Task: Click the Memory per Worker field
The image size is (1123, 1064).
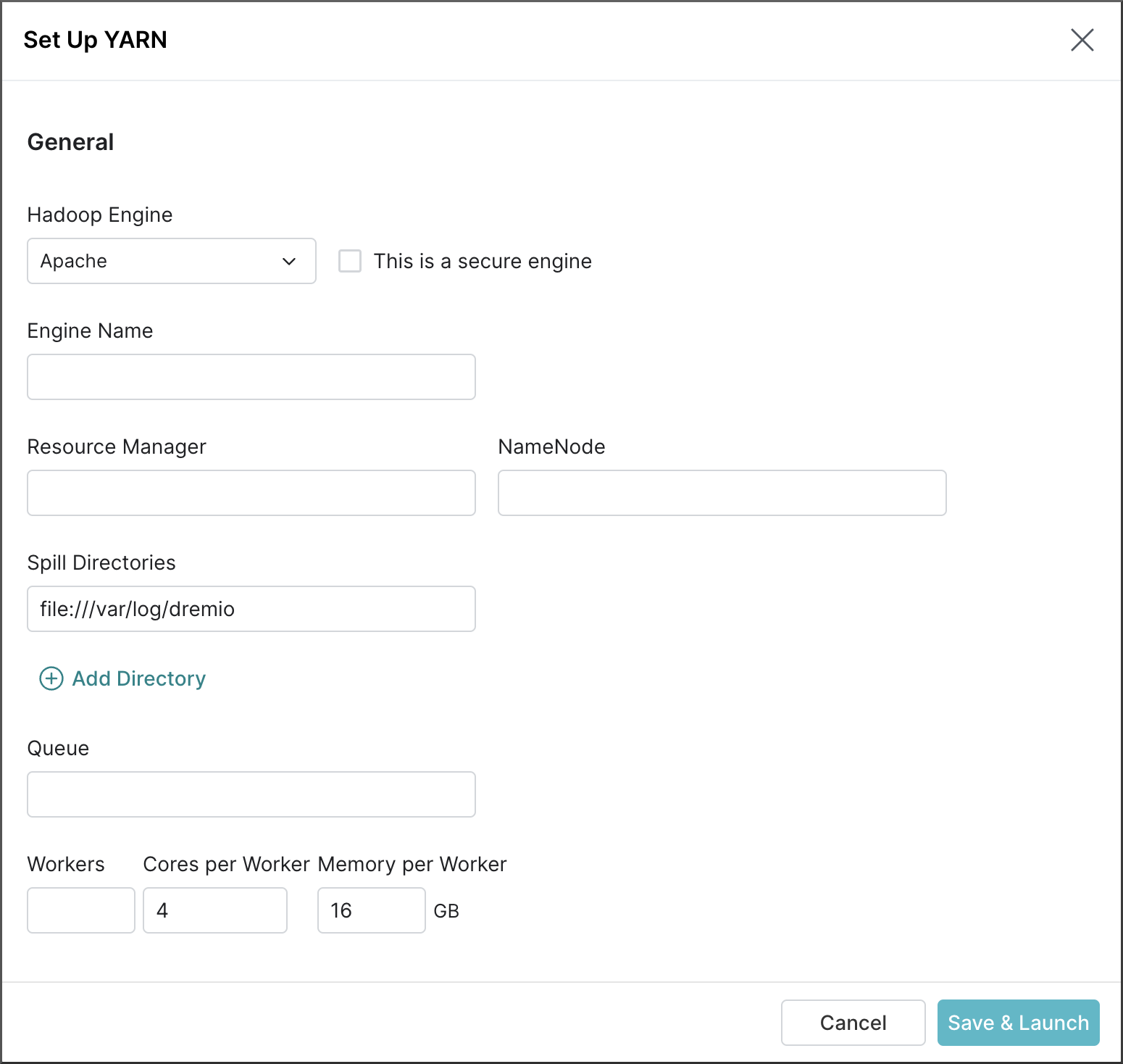Action: click(x=371, y=910)
